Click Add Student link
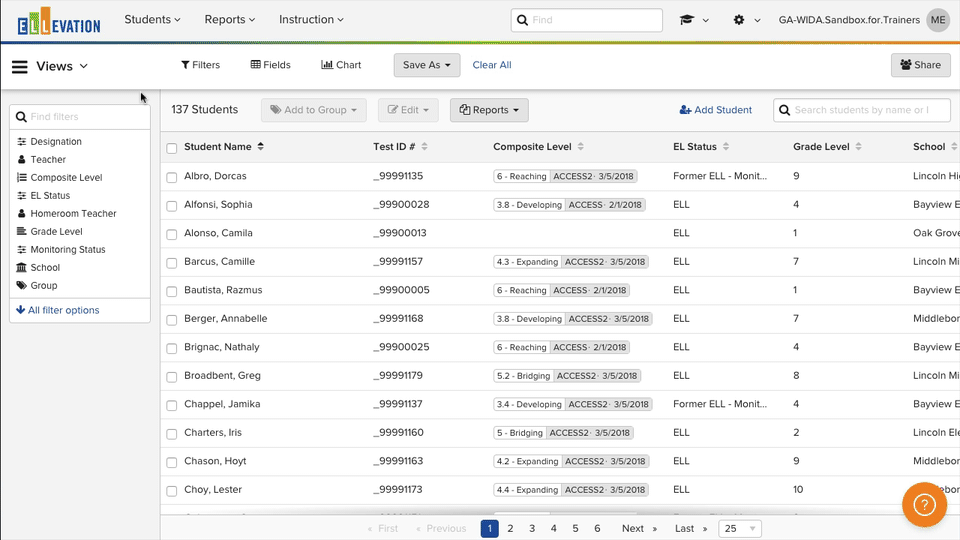 tap(716, 110)
